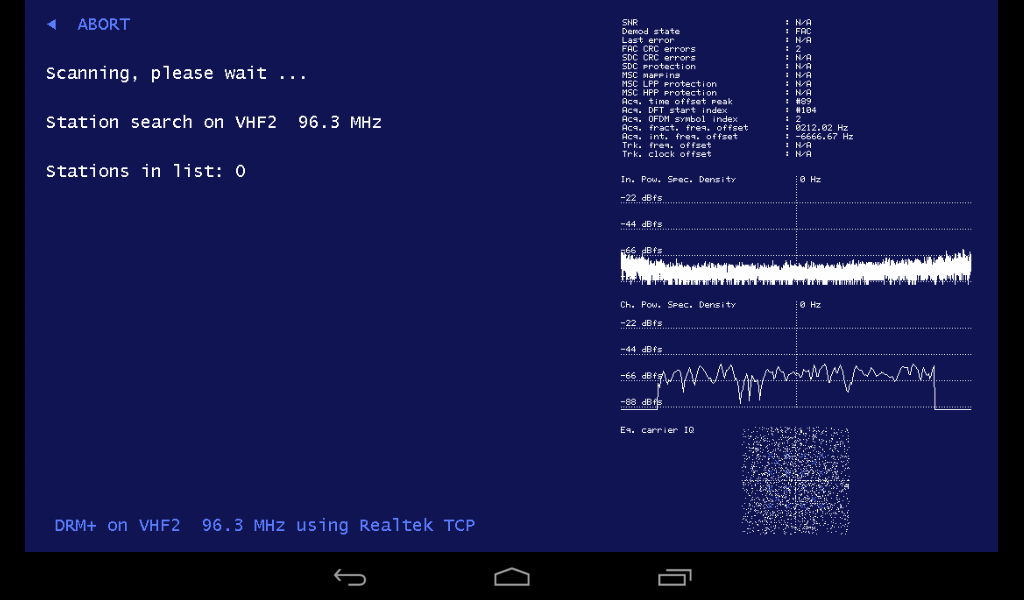The width and height of the screenshot is (1024, 600).
Task: Click the 'Ch. Pow. Spec. Density' title
Action: [x=678, y=305]
